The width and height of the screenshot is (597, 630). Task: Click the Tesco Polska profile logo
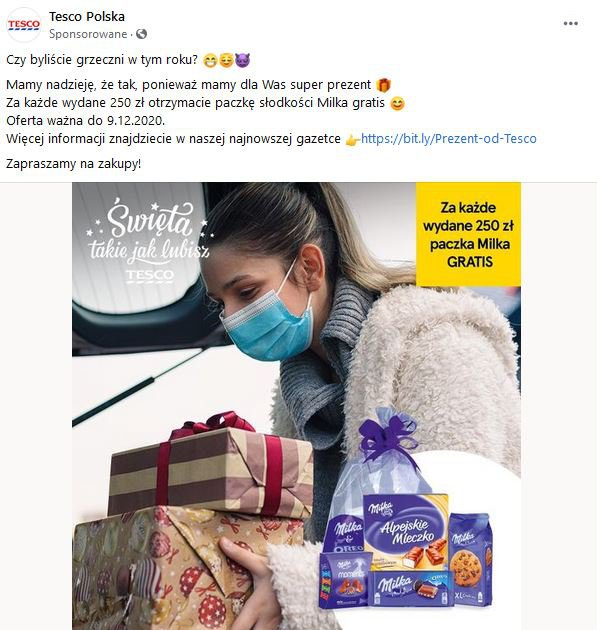(24, 25)
